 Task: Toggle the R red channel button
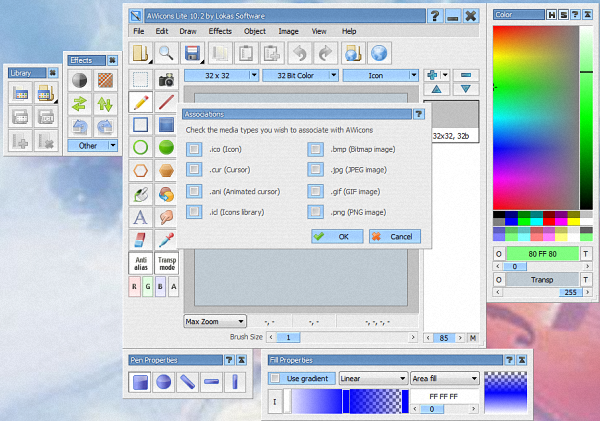click(134, 286)
